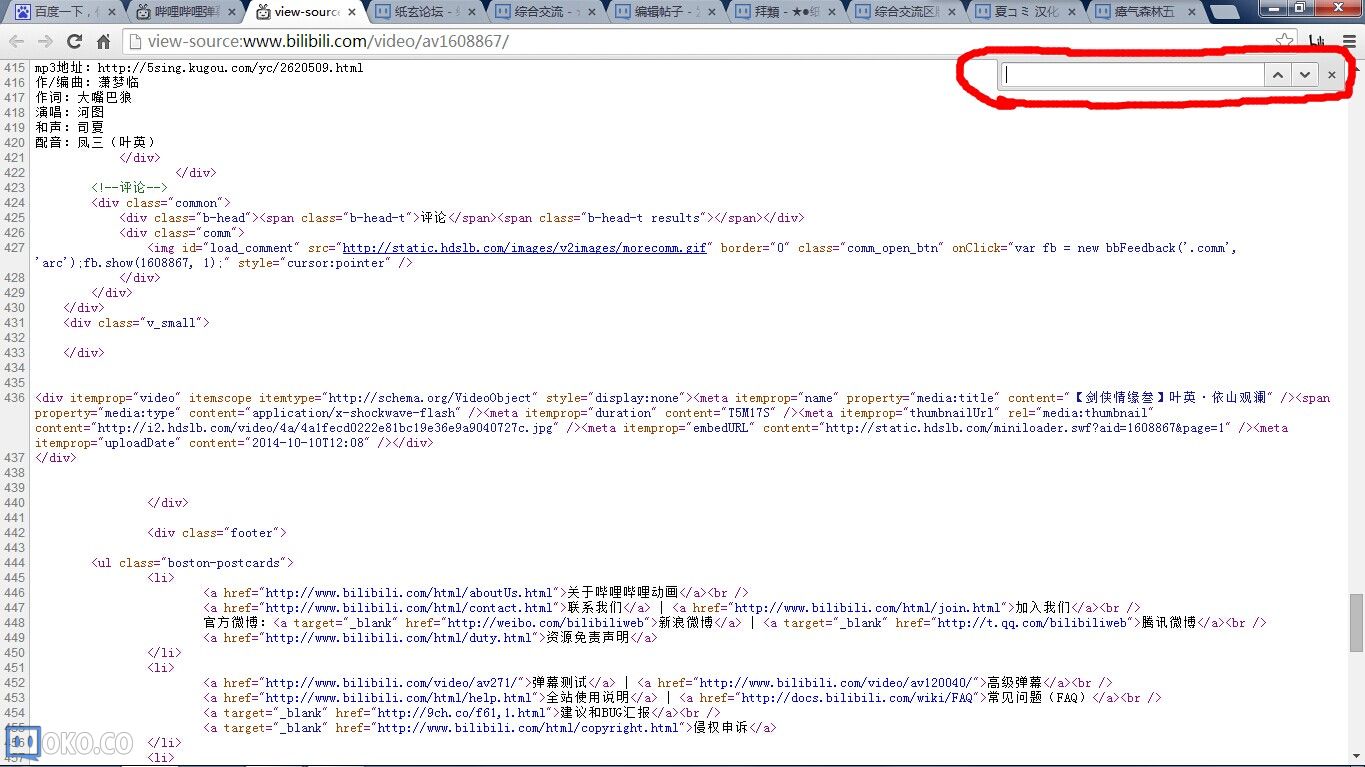The image size is (1365, 767).
Task: Click the text 和声: 司夏
Action: click(69, 128)
